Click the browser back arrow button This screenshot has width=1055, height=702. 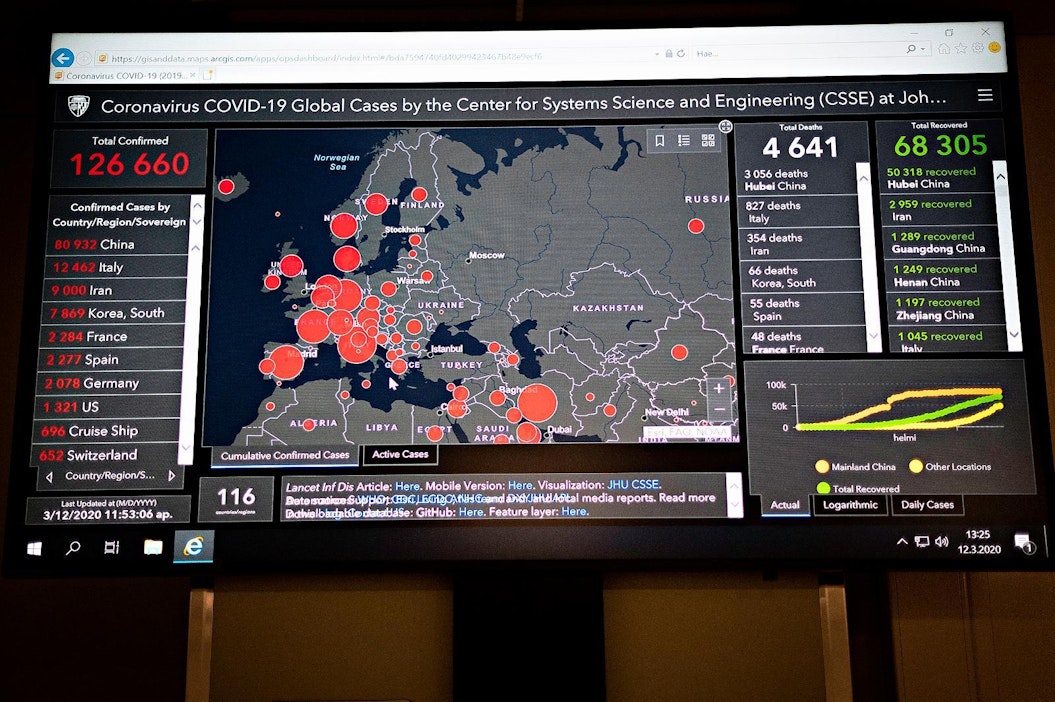tap(63, 58)
